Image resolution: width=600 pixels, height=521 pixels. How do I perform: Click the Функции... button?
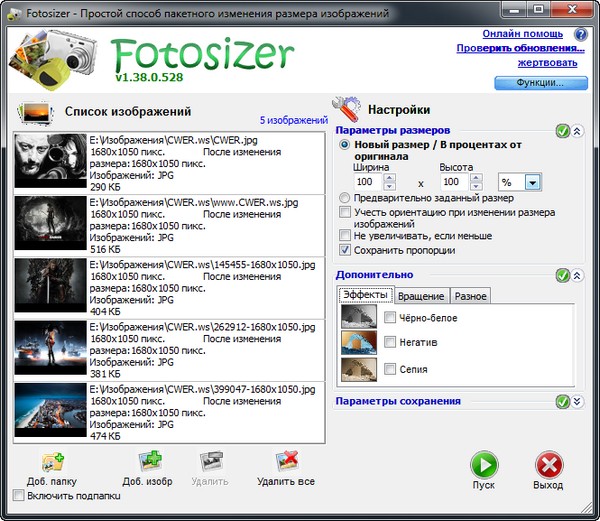pyautogui.click(x=539, y=83)
